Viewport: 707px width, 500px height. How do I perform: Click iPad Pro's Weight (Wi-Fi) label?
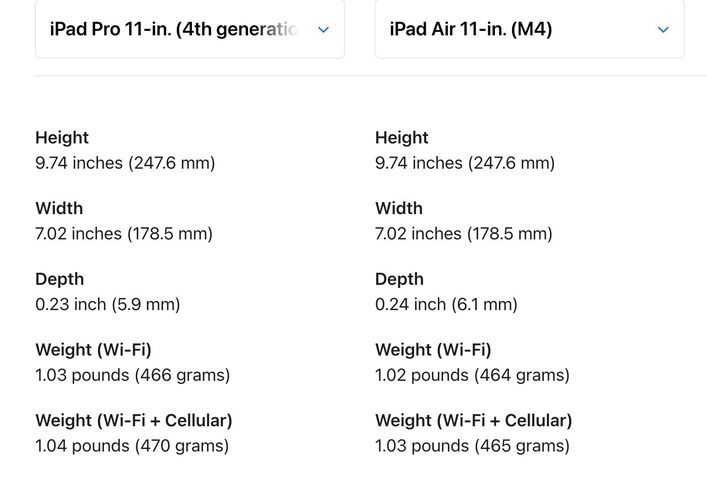[93, 350]
